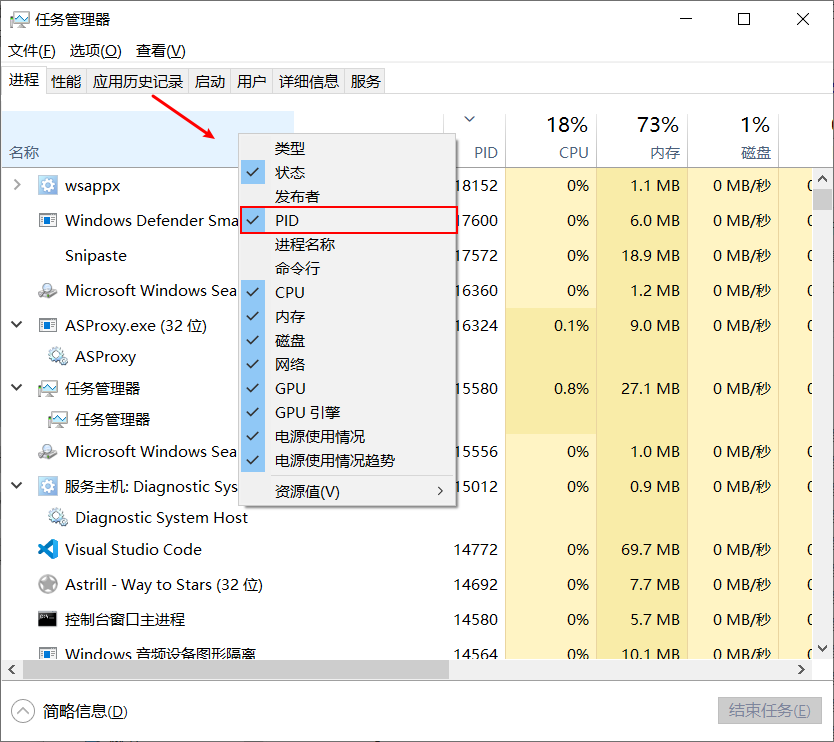Click the Windows Defender SmartScreen process icon
834x742 pixels.
(48, 220)
